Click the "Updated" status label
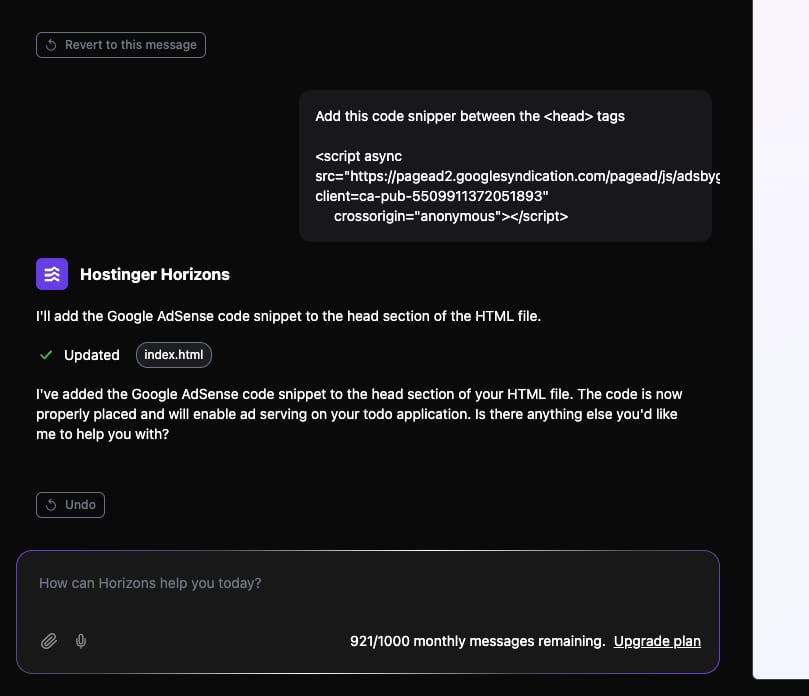 tap(91, 355)
